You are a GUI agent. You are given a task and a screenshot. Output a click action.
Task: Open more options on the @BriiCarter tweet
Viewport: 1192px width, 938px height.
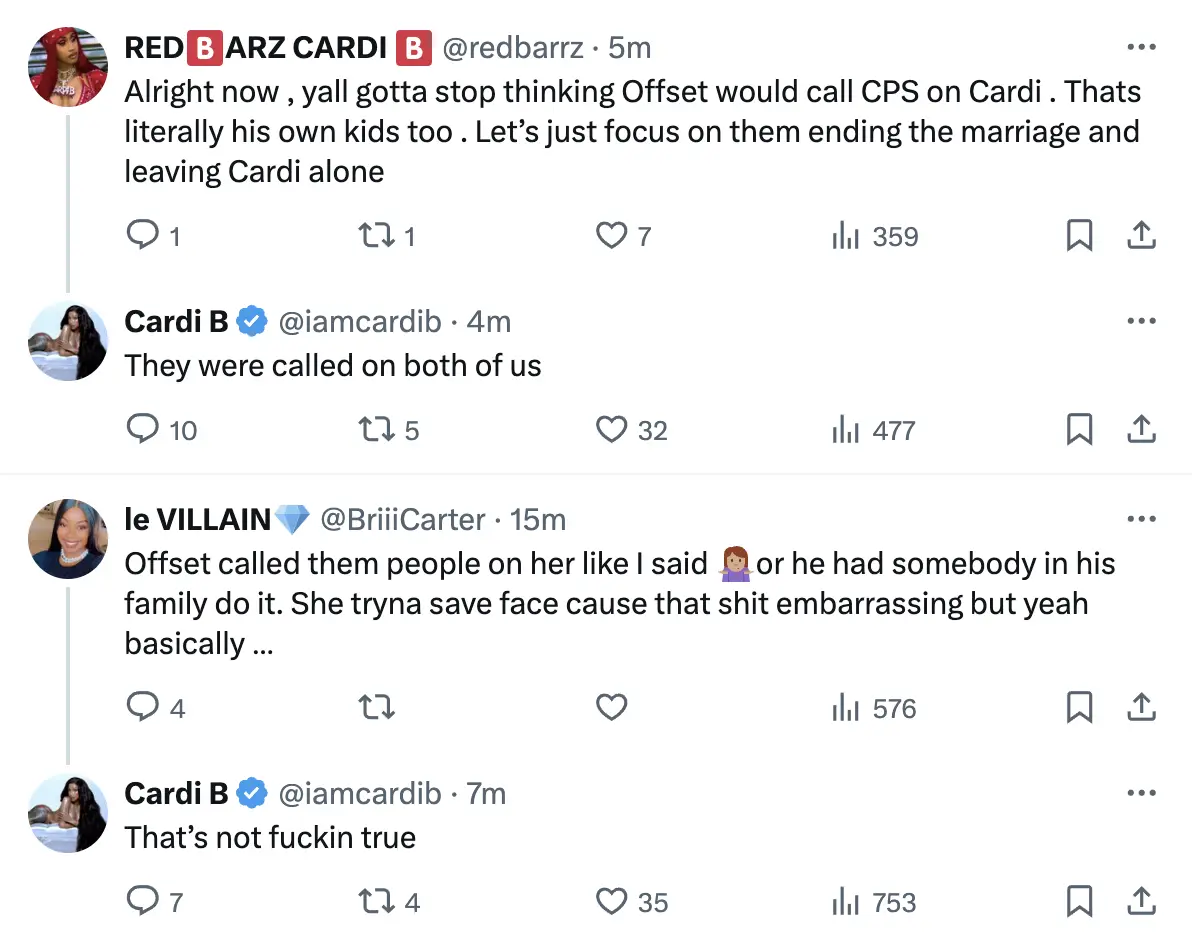[1141, 518]
